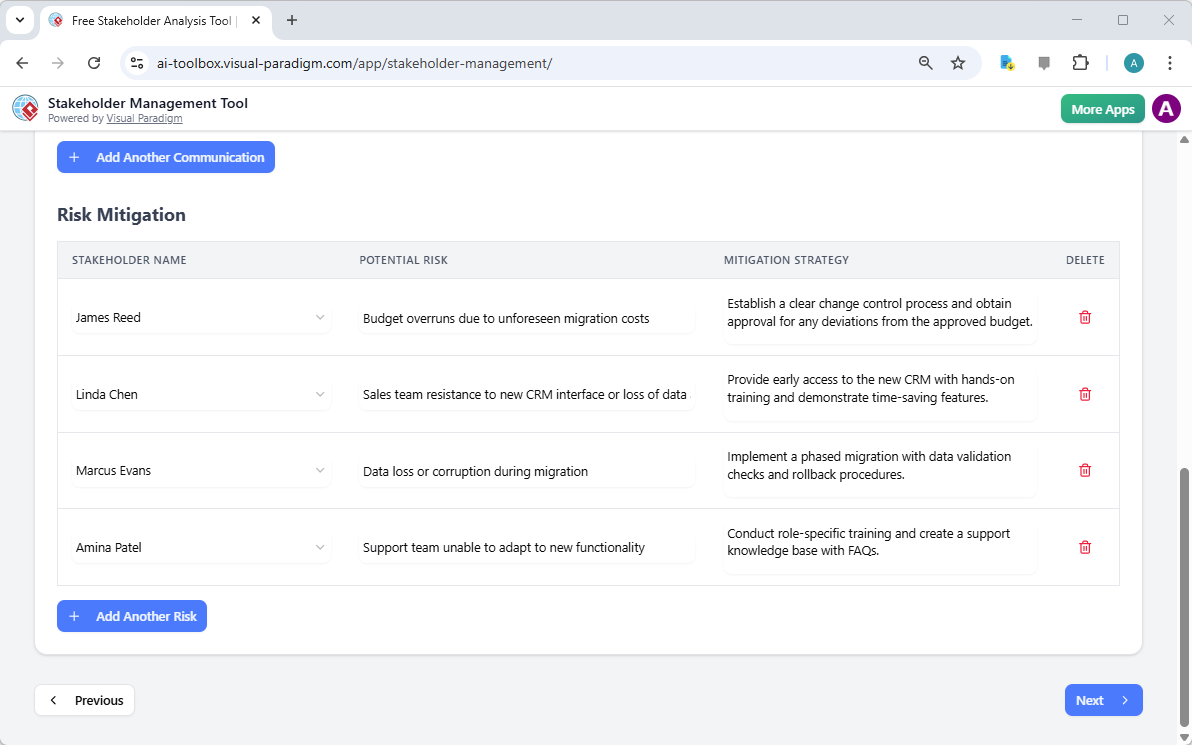Open the Visual Paradigm link

[144, 117]
